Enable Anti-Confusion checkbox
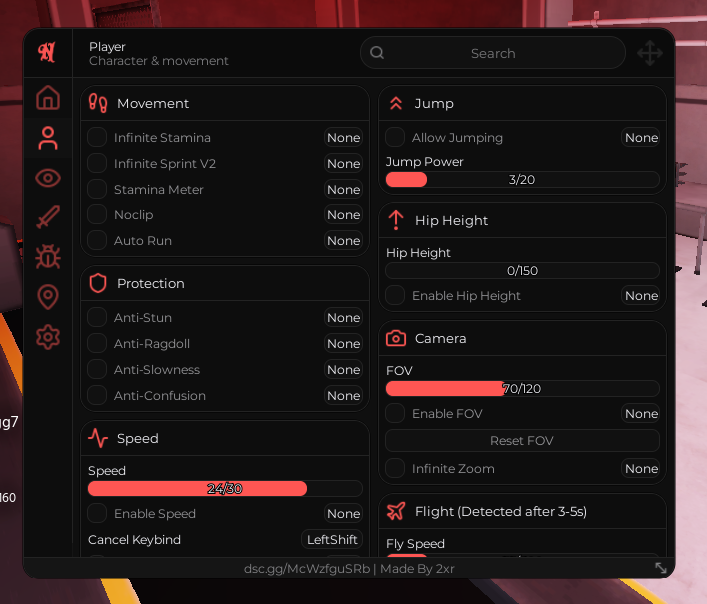The width and height of the screenshot is (707, 604). pyautogui.click(x=97, y=395)
